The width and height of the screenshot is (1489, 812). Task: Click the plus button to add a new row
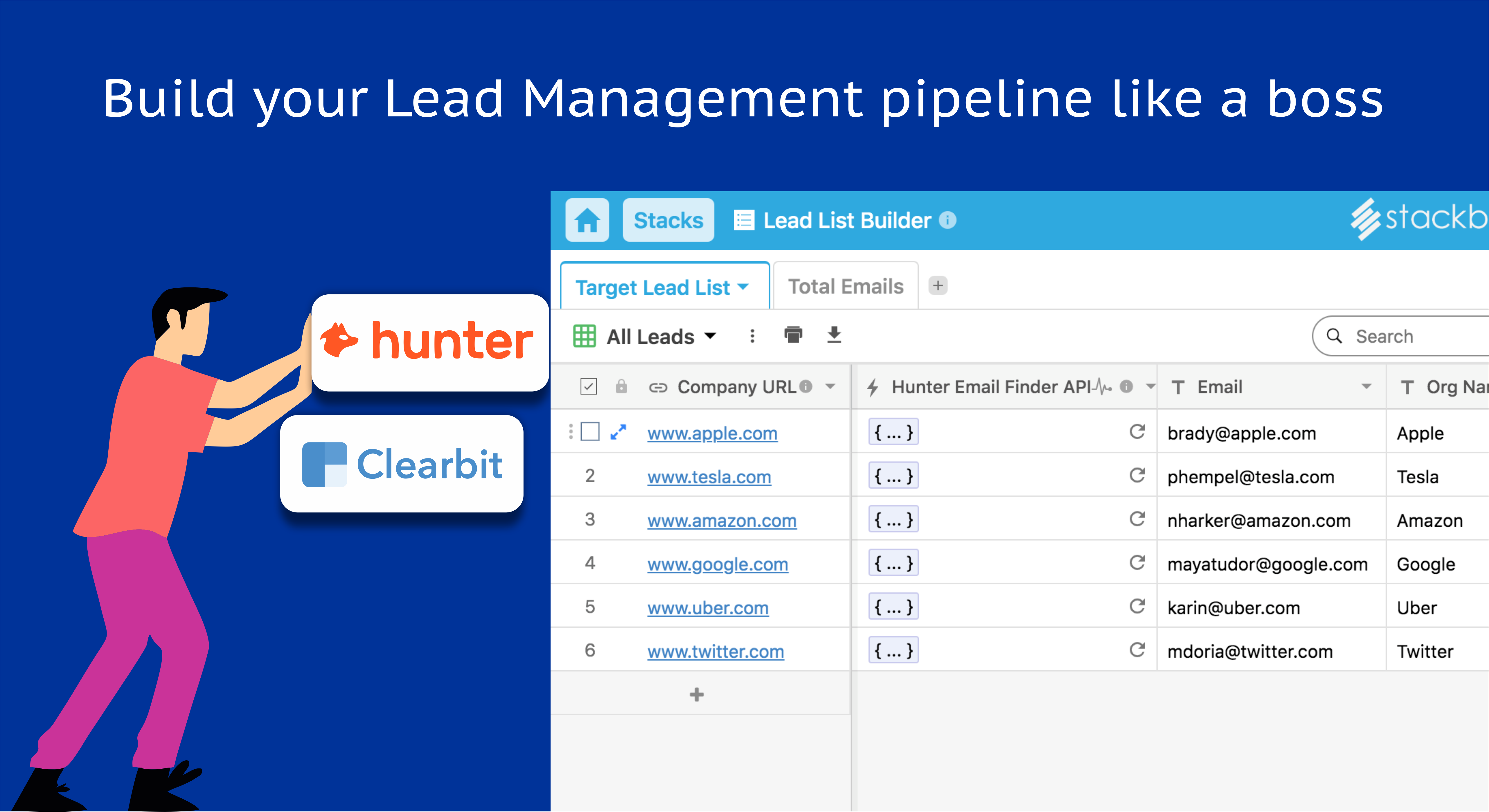click(x=696, y=694)
